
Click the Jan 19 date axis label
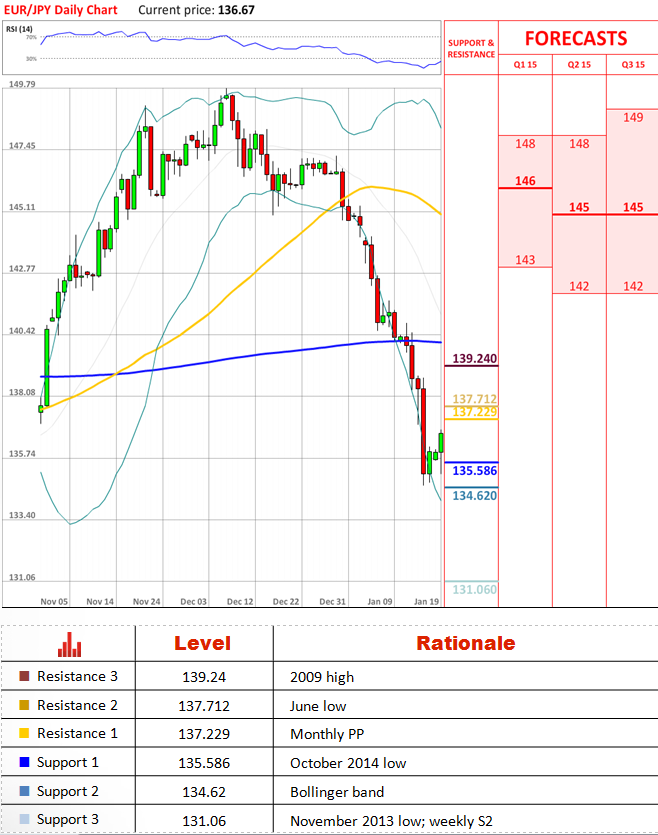tap(426, 601)
